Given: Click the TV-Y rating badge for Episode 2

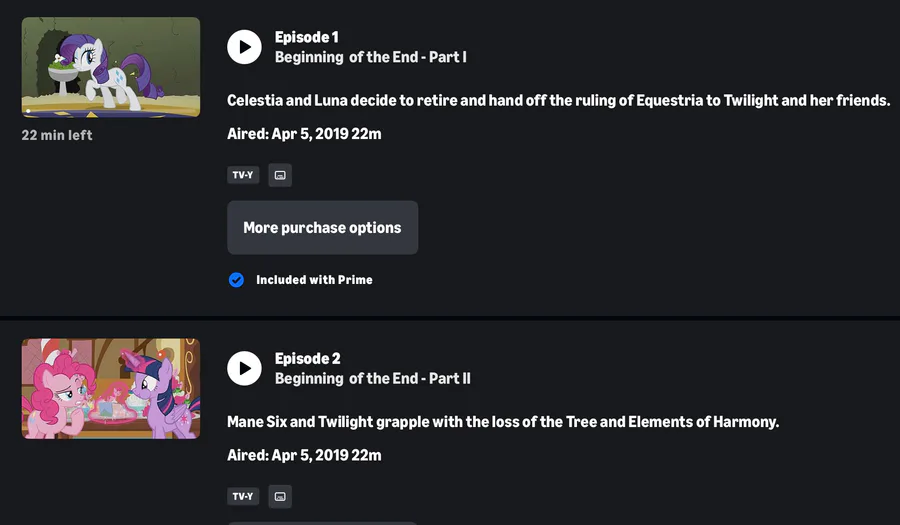Looking at the screenshot, I should (243, 496).
